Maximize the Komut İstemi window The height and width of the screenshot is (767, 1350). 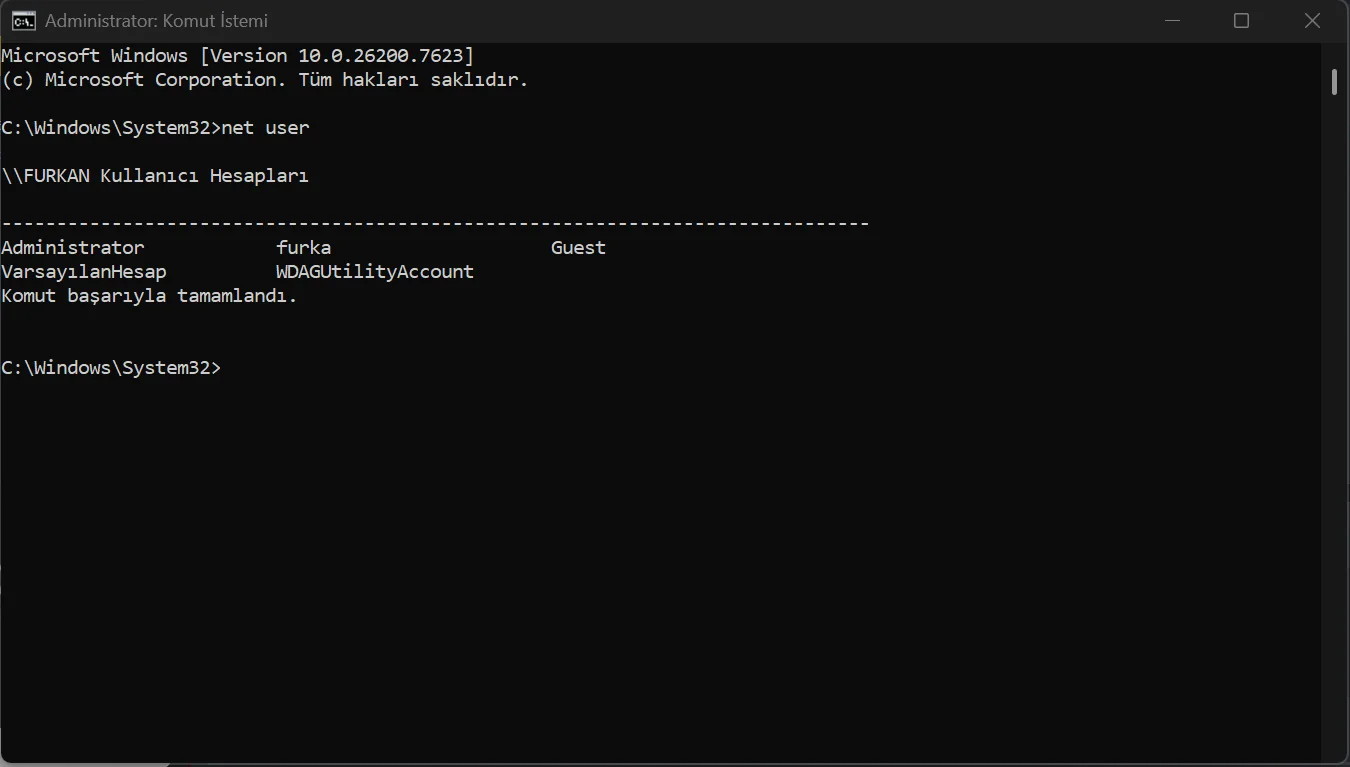pyautogui.click(x=1241, y=21)
